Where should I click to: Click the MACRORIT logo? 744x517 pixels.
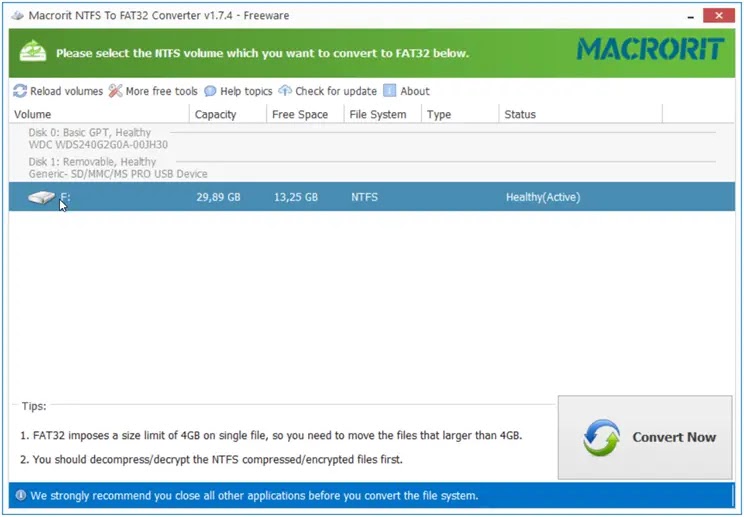651,49
